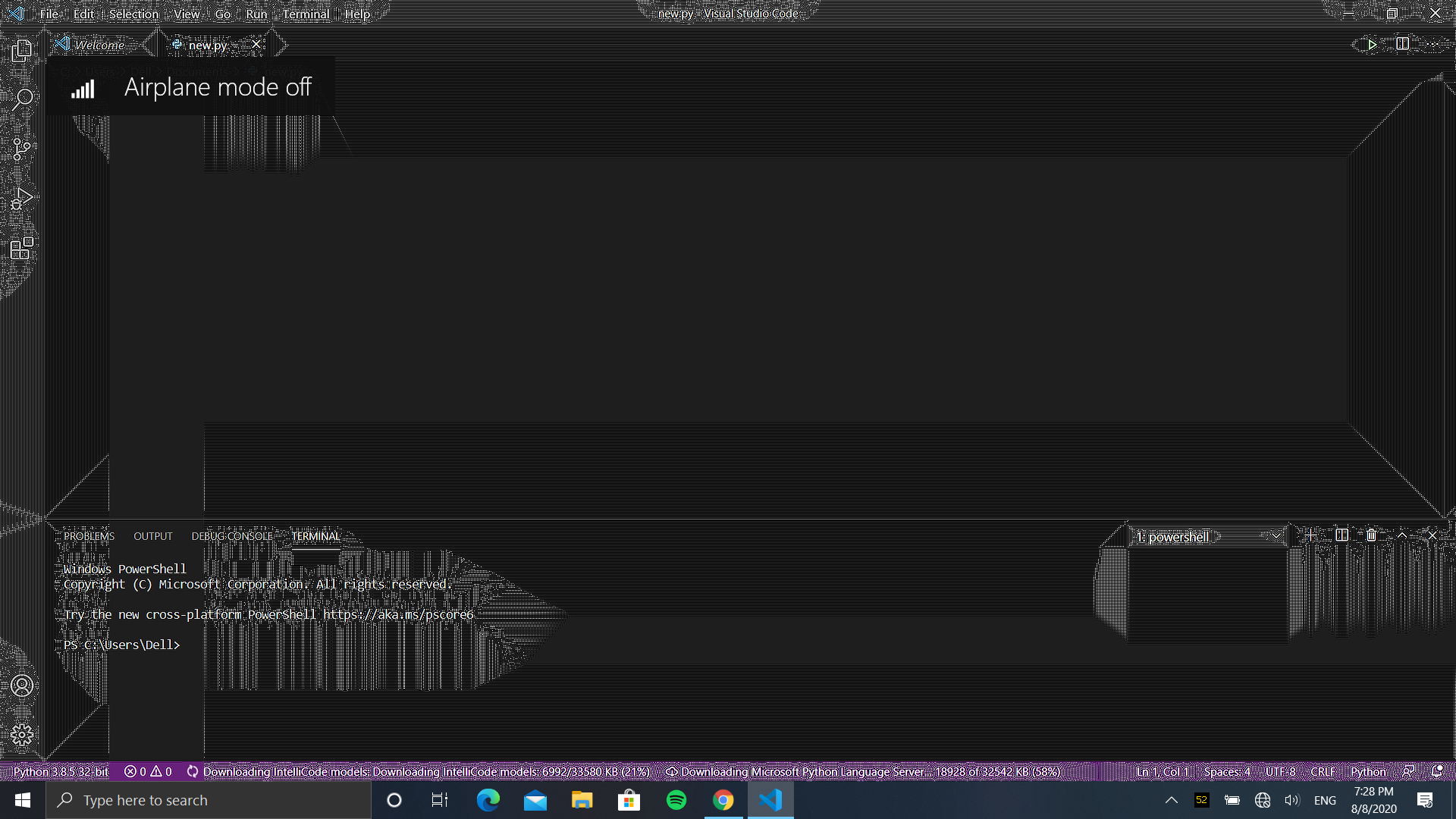This screenshot has height=819, width=1456.
Task: Kill terminal with trash icon
Action: [1371, 535]
